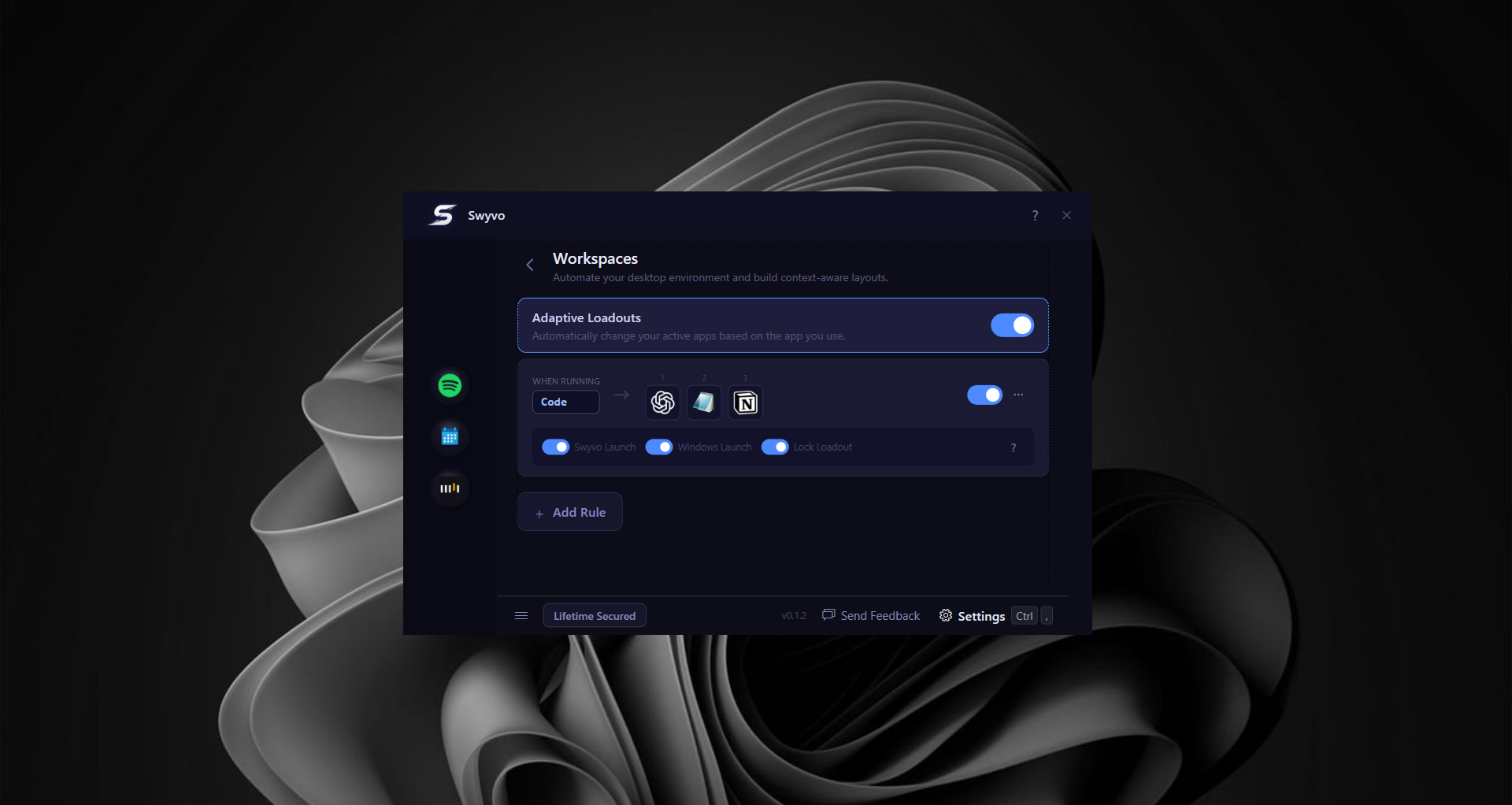Open Settings from the footer
The width and height of the screenshot is (1512, 805).
click(972, 616)
